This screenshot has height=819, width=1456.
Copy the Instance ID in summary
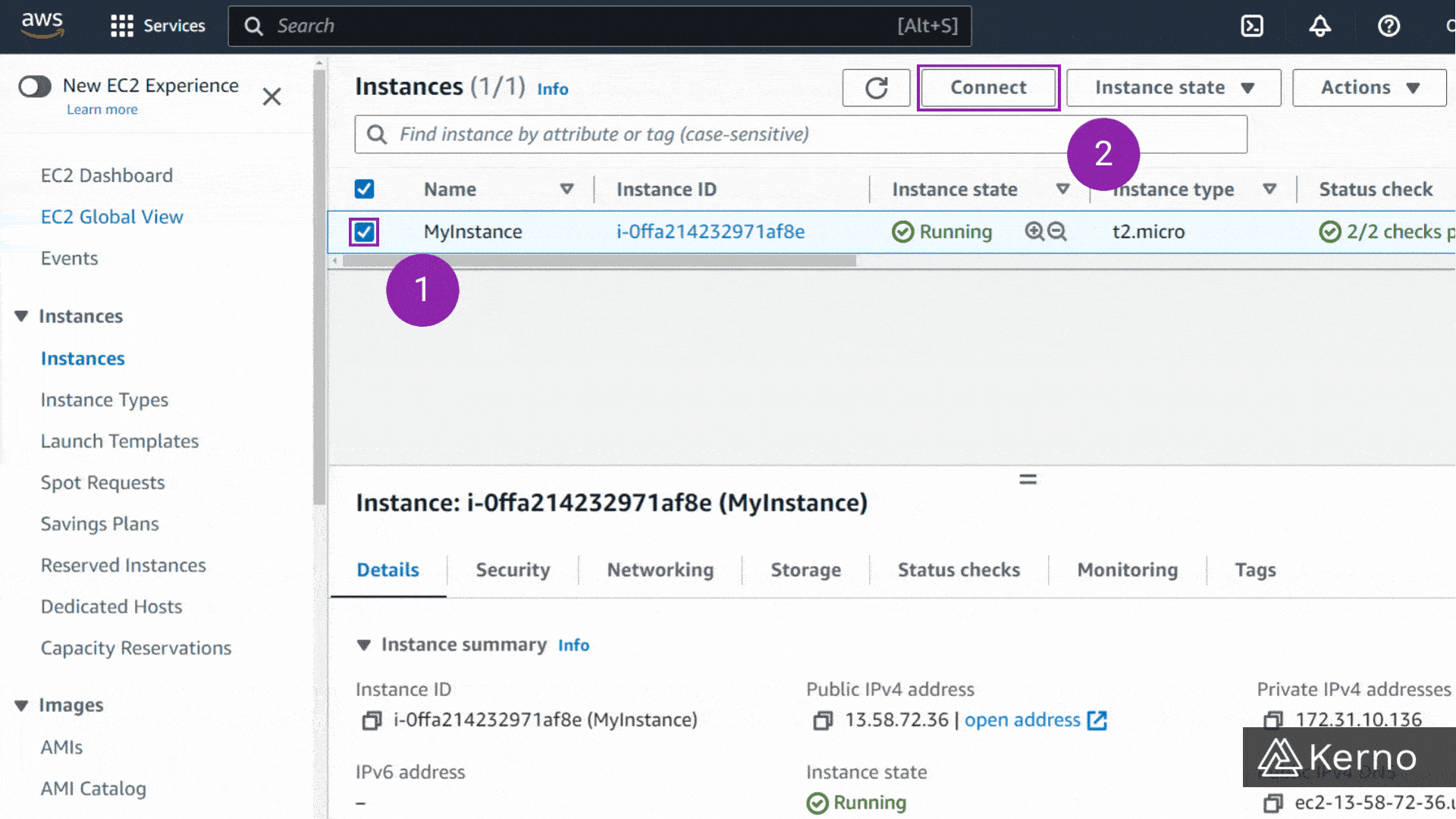(372, 720)
